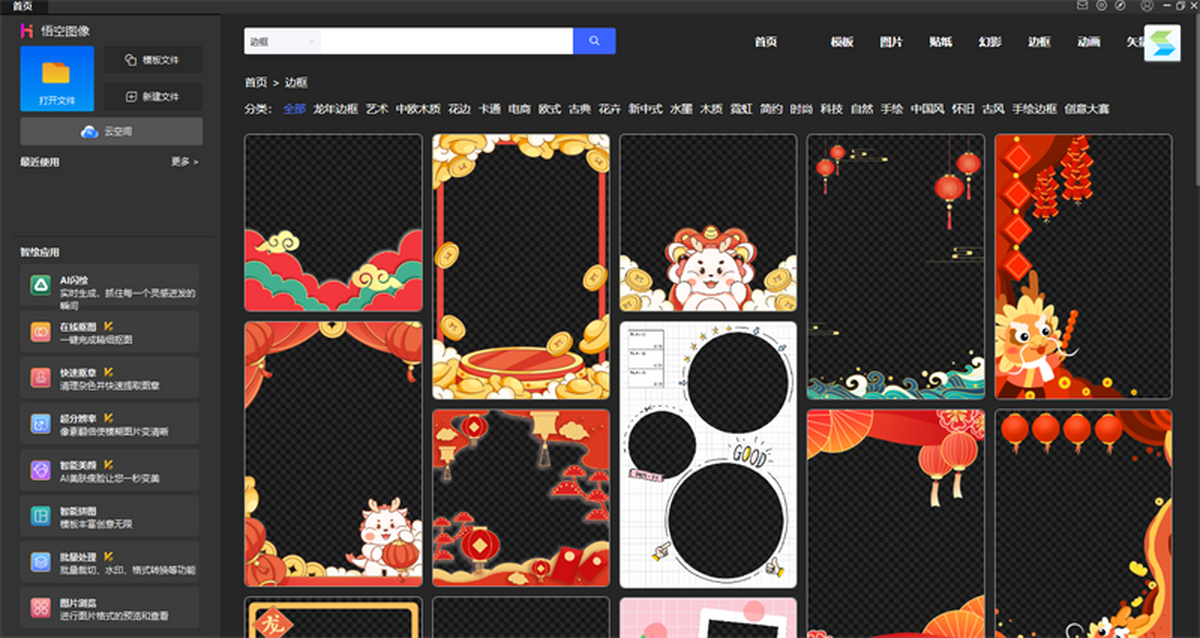Expand the 边框 search category dropdown
1200x638 pixels.
click(x=282, y=42)
